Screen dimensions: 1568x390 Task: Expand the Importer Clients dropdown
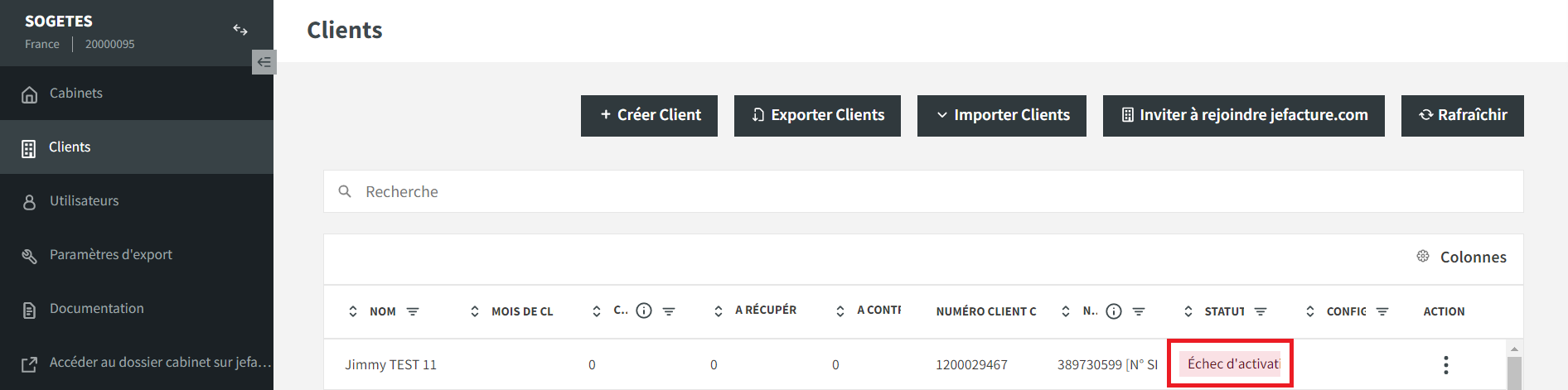[1002, 116]
